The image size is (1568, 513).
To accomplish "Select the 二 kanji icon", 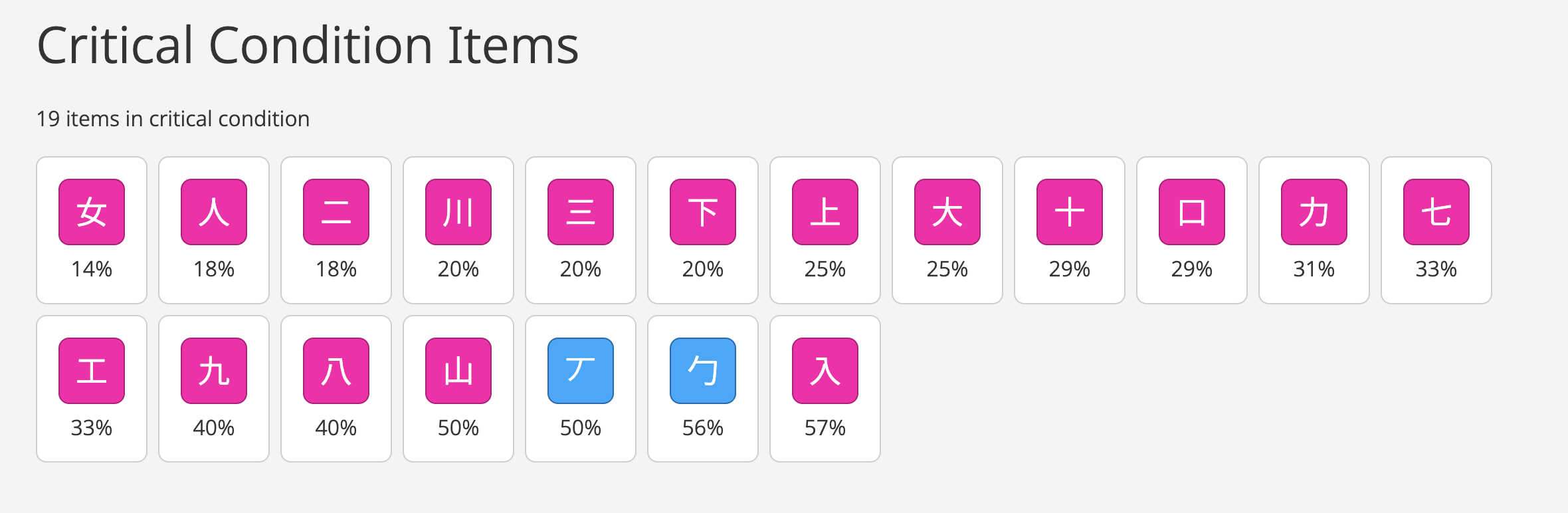I will pyautogui.click(x=336, y=212).
